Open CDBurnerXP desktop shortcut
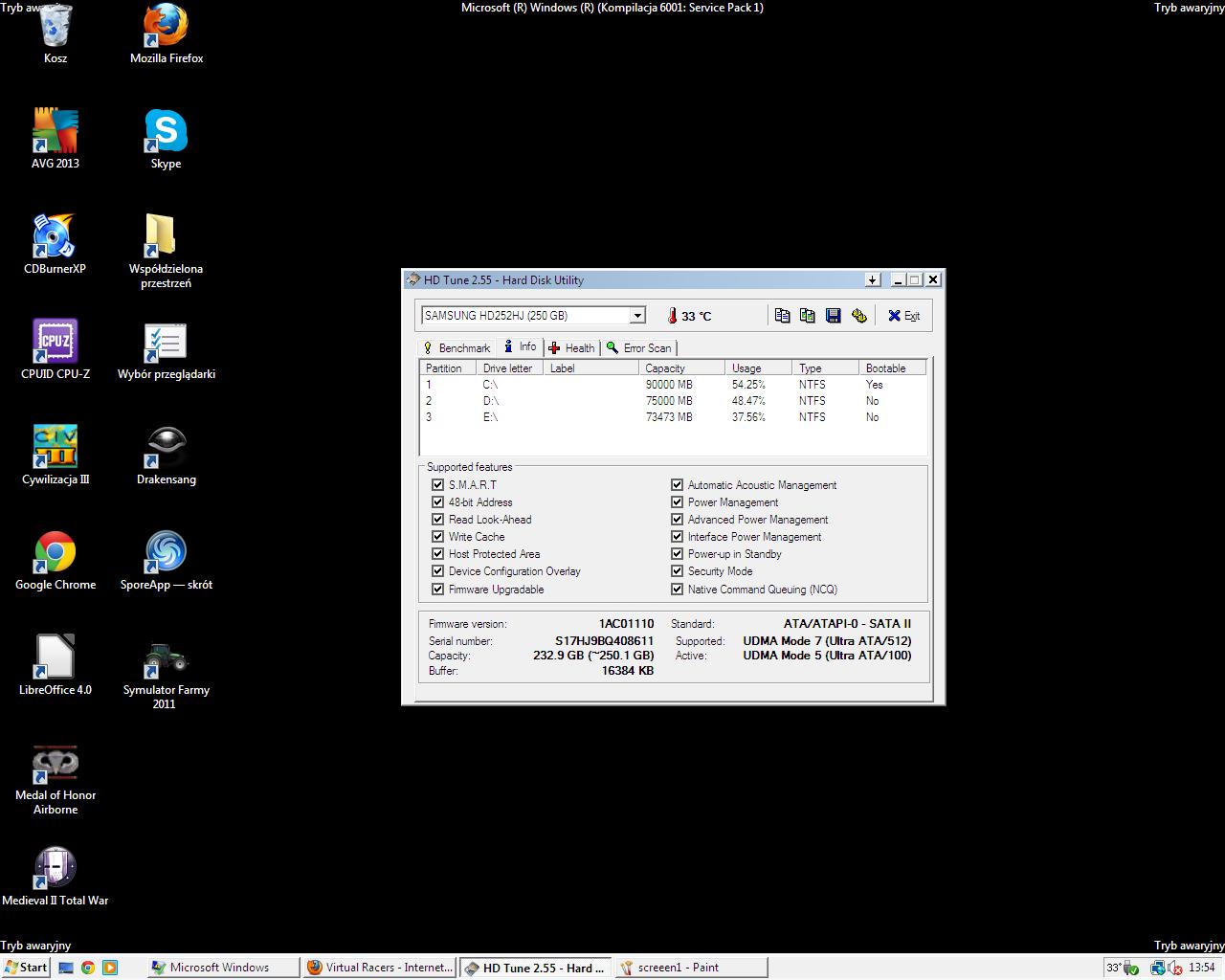This screenshot has width=1225, height=980. pos(55,245)
